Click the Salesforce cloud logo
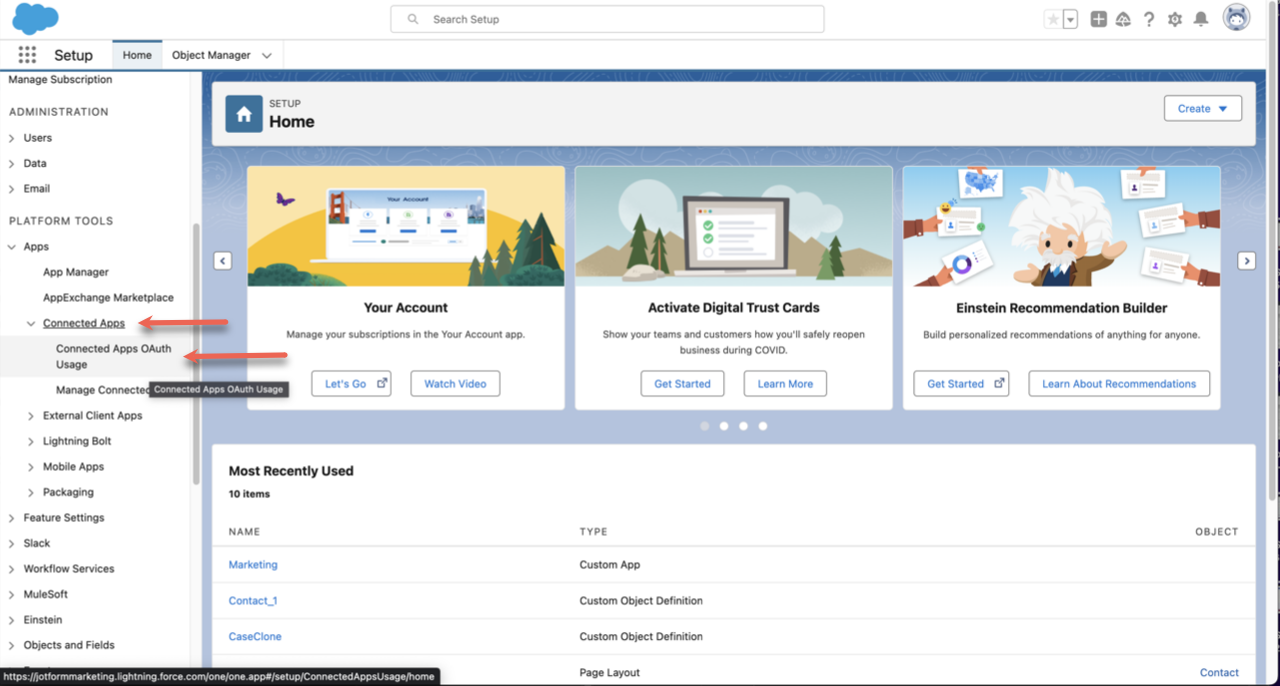This screenshot has height=686, width=1280. coord(35,18)
